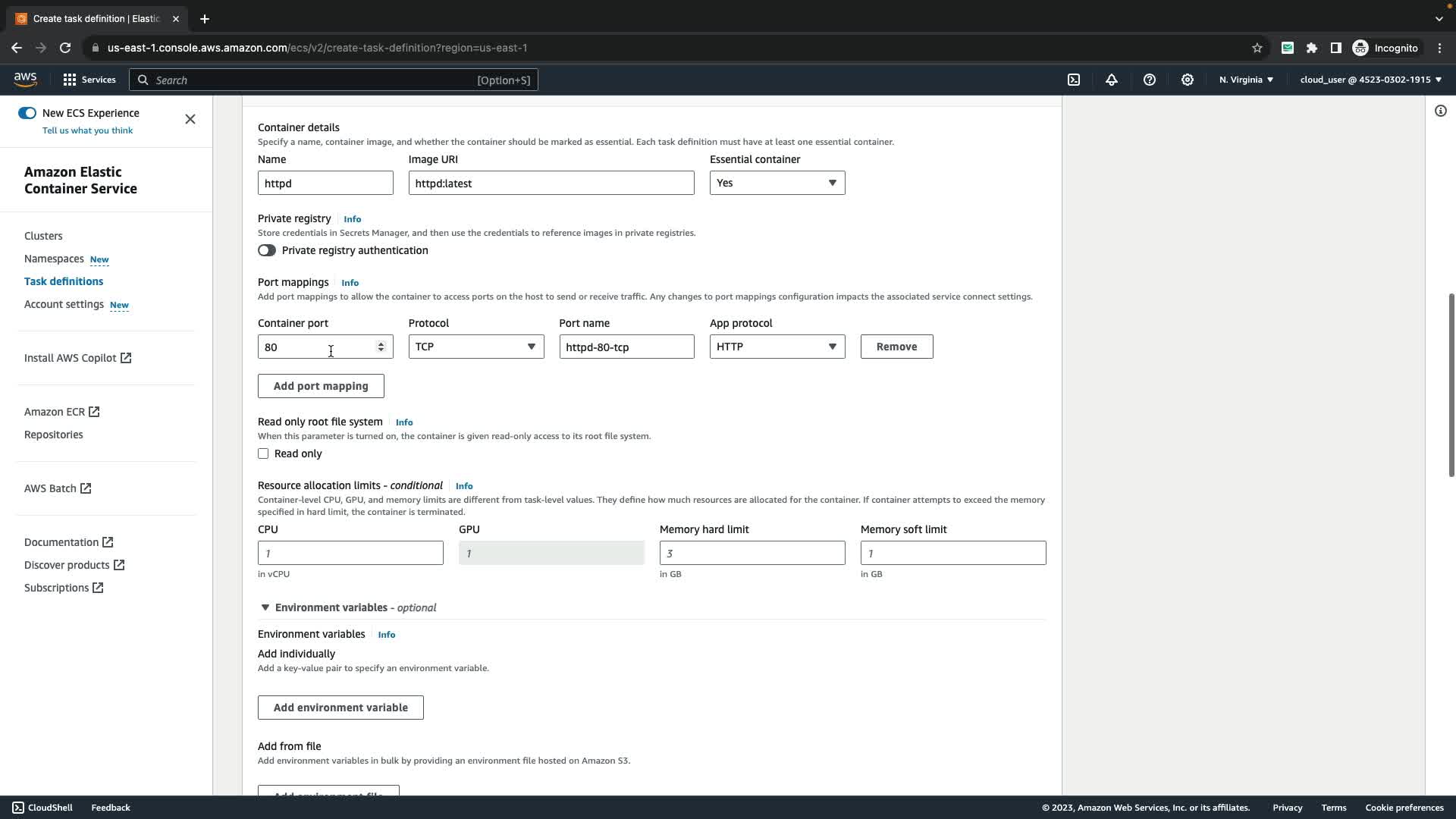
Task: Check the Read only checkbox
Action: [263, 453]
